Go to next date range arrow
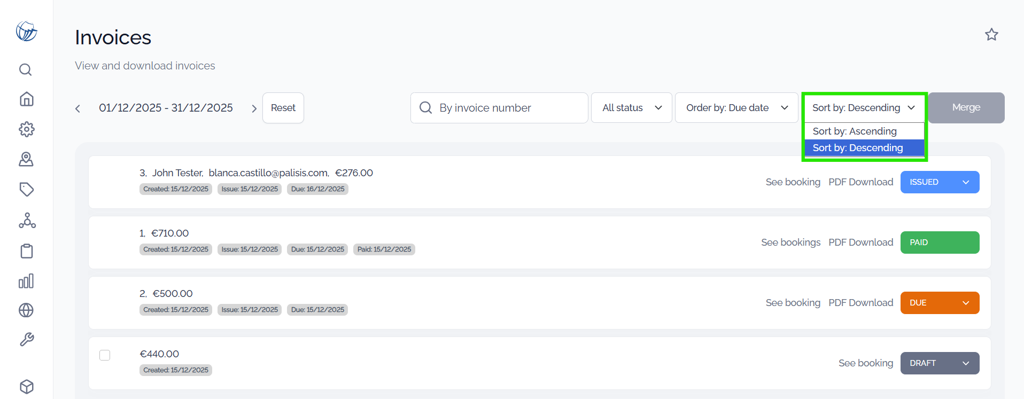This screenshot has width=1024, height=399. (254, 108)
